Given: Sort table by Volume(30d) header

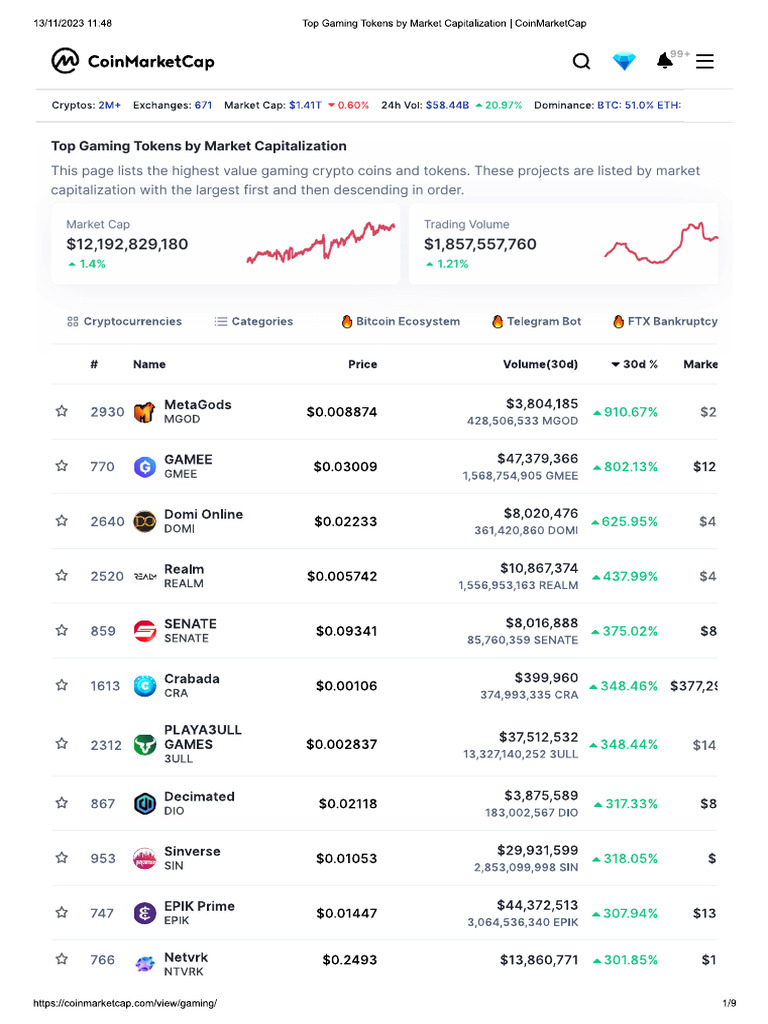Looking at the screenshot, I should click(x=540, y=365).
